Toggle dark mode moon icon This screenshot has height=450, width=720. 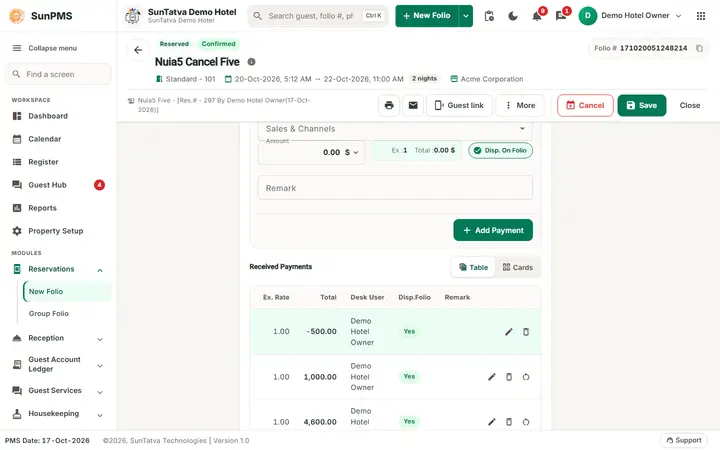513,16
